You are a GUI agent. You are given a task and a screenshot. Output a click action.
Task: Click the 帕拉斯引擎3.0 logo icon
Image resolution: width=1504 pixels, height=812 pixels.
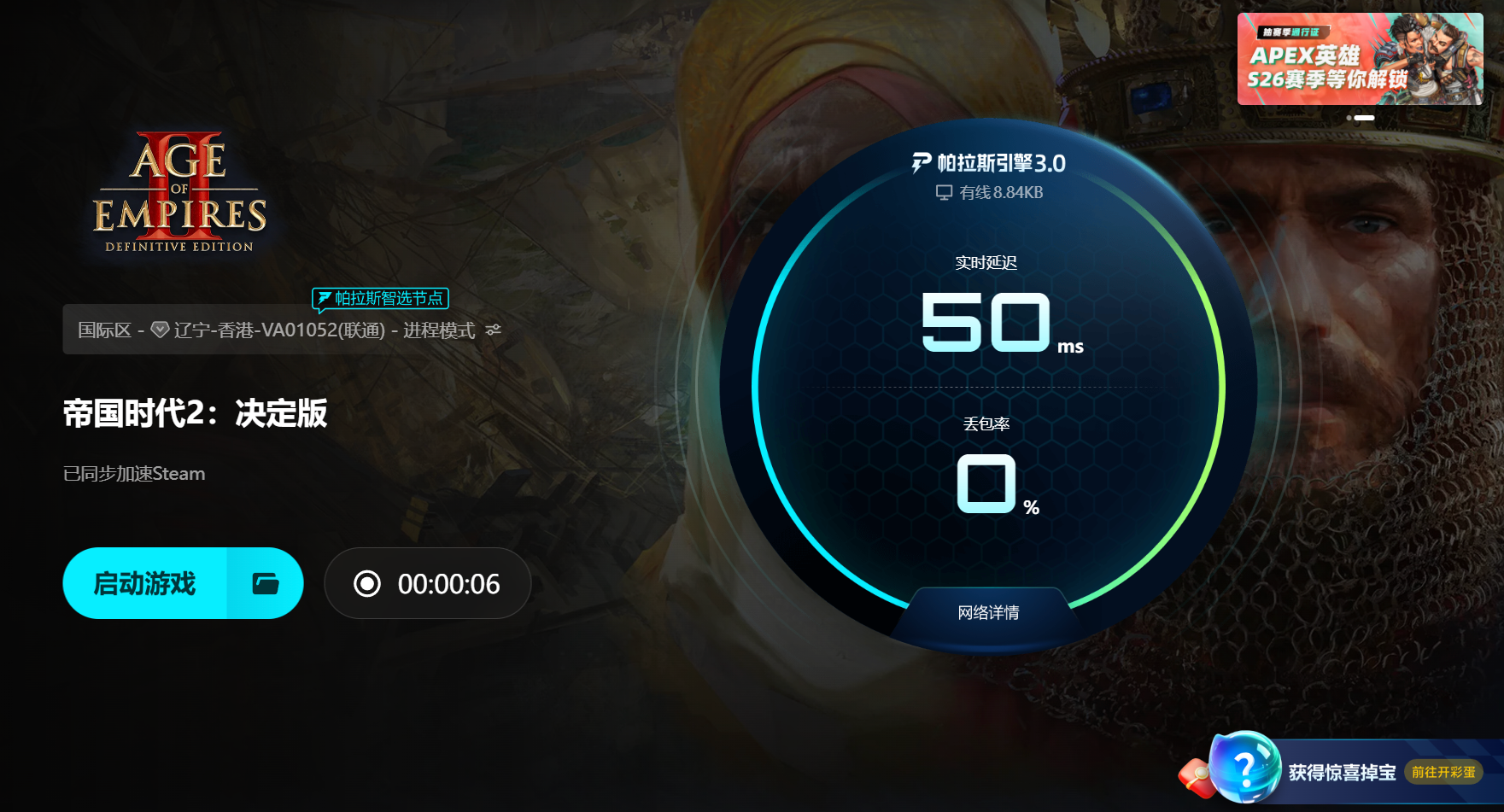coord(921,162)
